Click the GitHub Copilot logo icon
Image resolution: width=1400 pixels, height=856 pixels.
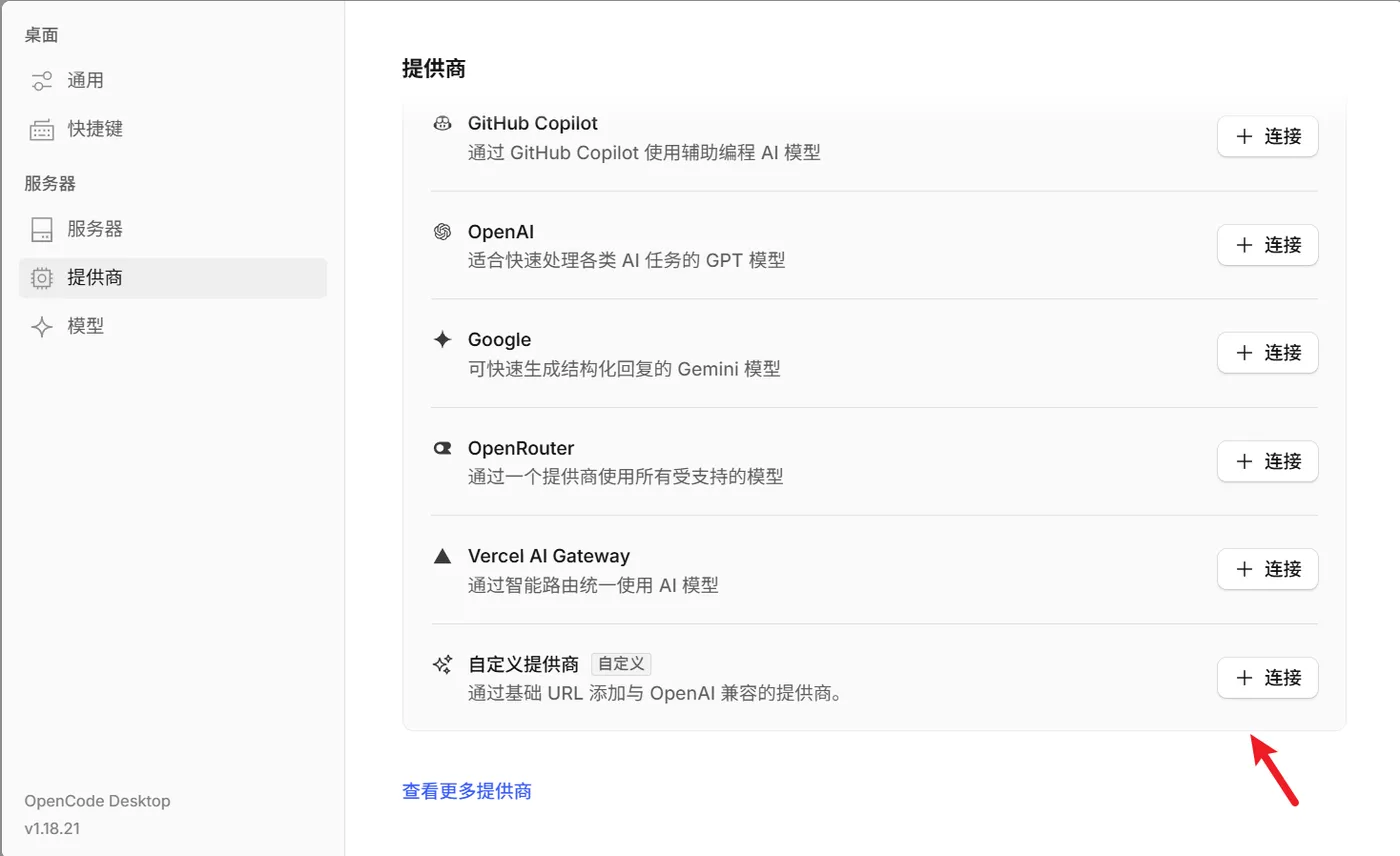pyautogui.click(x=442, y=123)
